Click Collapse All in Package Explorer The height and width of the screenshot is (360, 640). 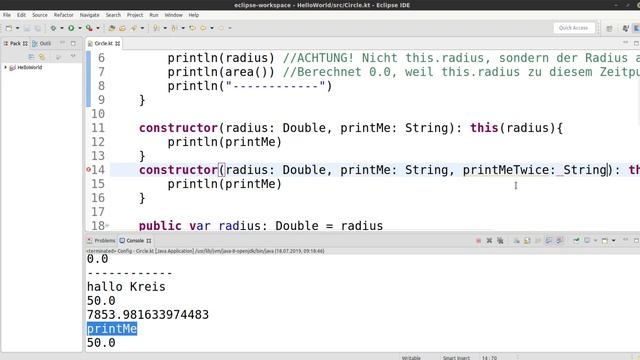[x=31, y=57]
